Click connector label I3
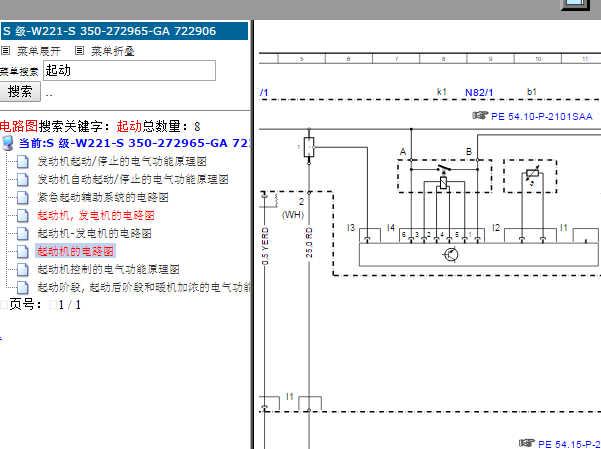This screenshot has width=601, height=449. (x=351, y=228)
